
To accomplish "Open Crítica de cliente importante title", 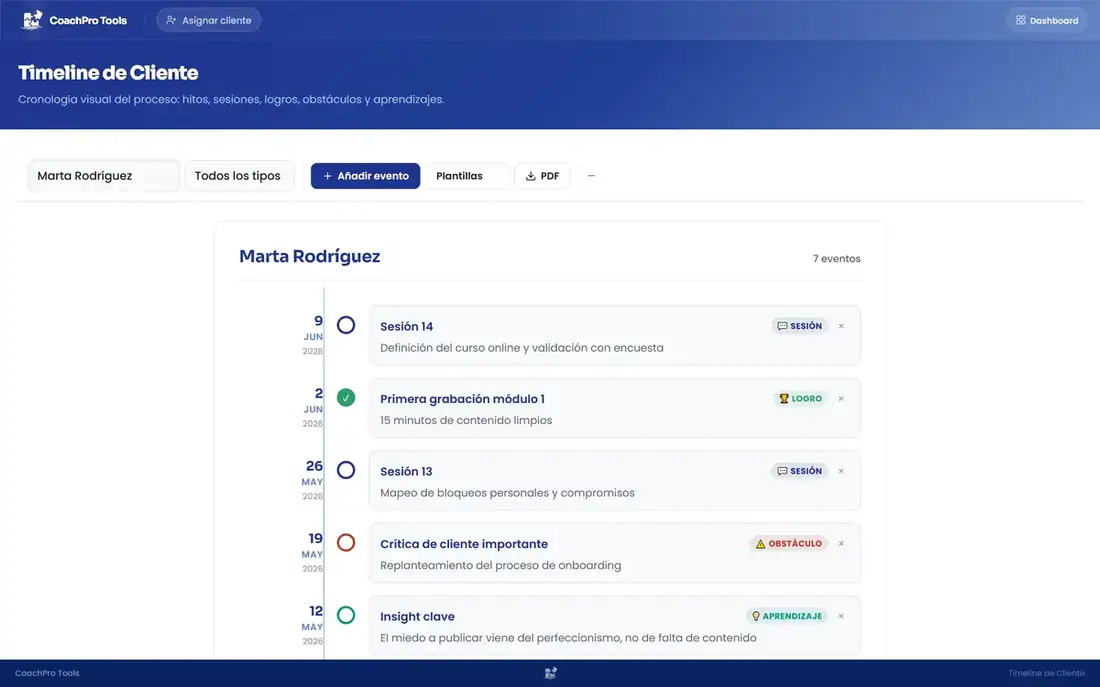I will (464, 544).
